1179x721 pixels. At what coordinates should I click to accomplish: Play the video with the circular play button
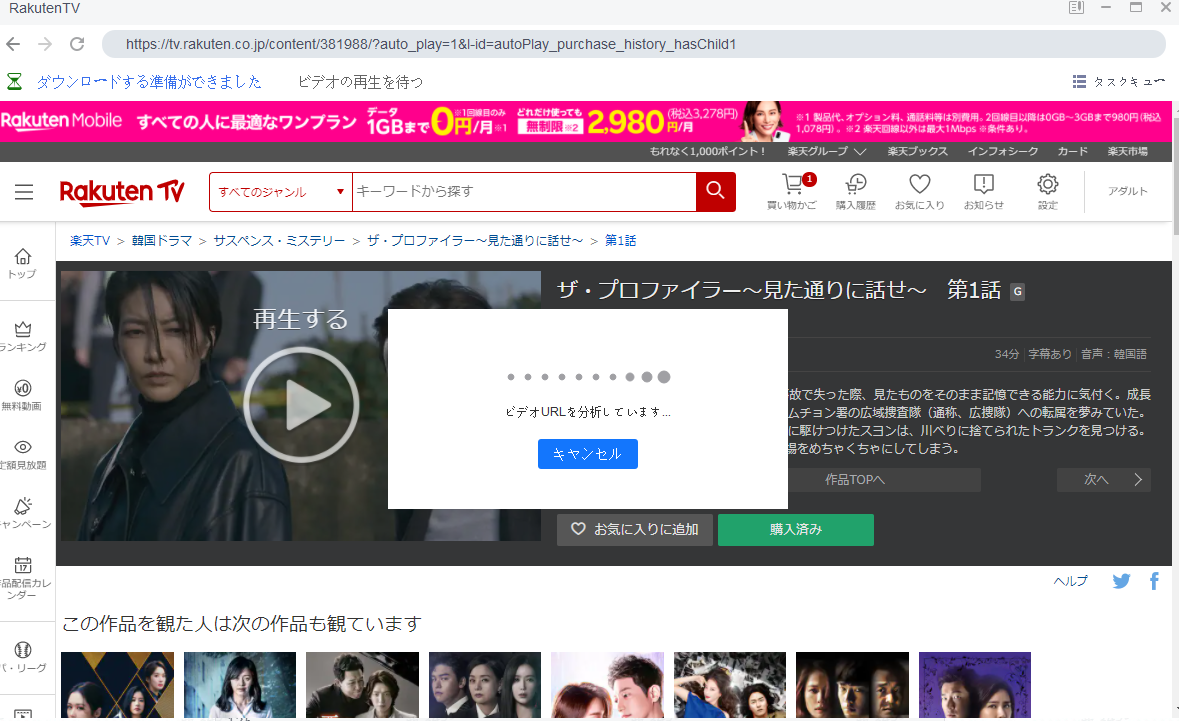pyautogui.click(x=301, y=404)
